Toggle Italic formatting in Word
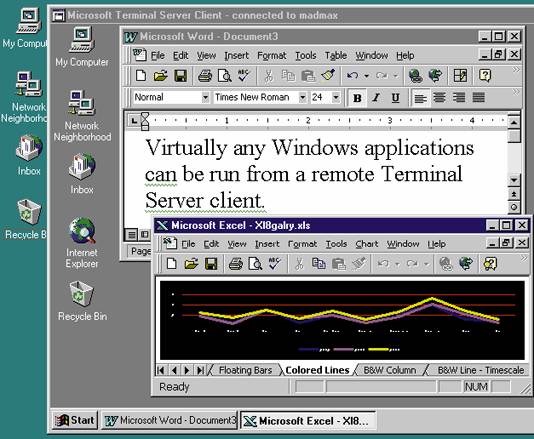This screenshot has width=534, height=439. (x=376, y=98)
